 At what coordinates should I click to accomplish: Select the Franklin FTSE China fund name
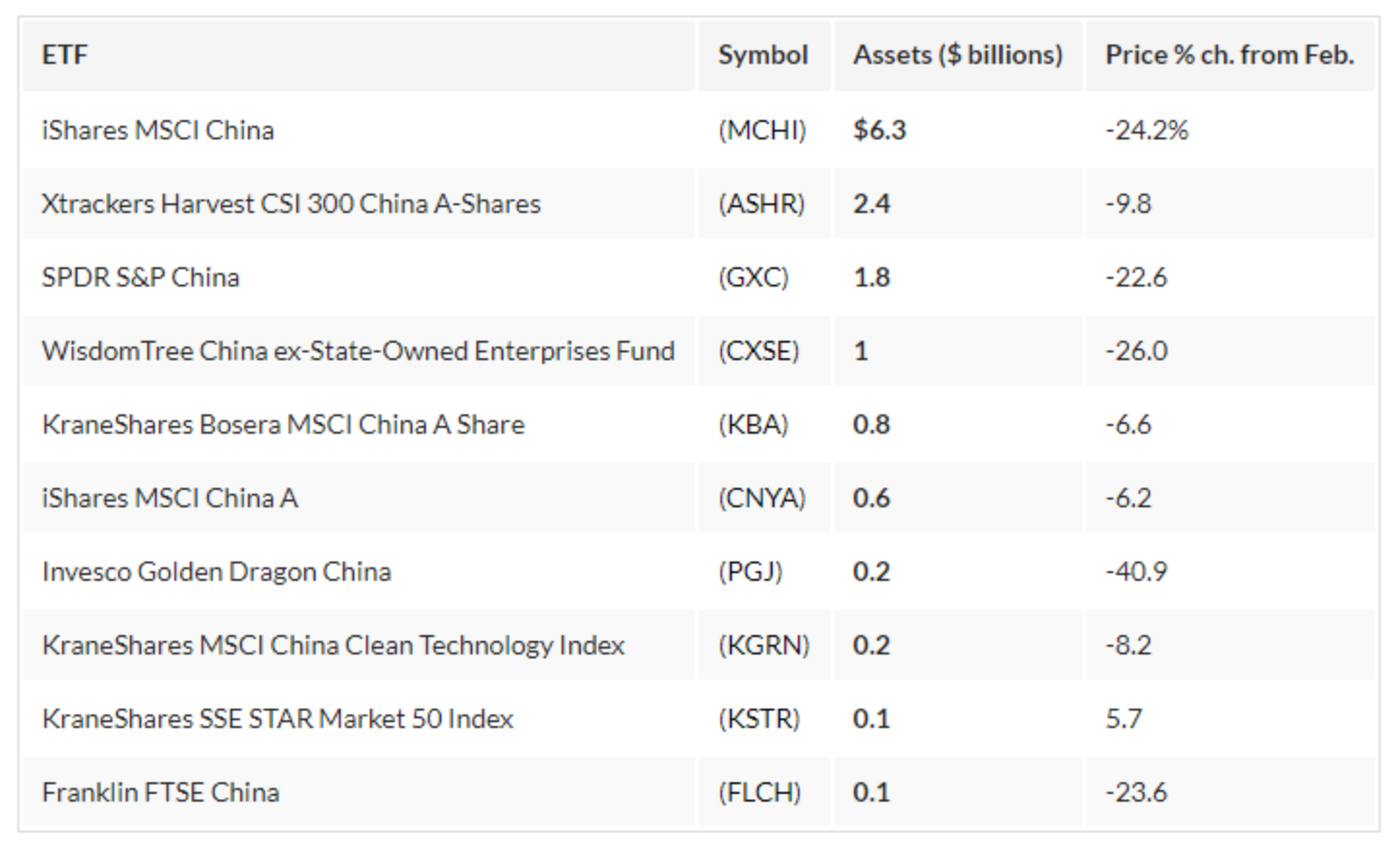[160, 792]
